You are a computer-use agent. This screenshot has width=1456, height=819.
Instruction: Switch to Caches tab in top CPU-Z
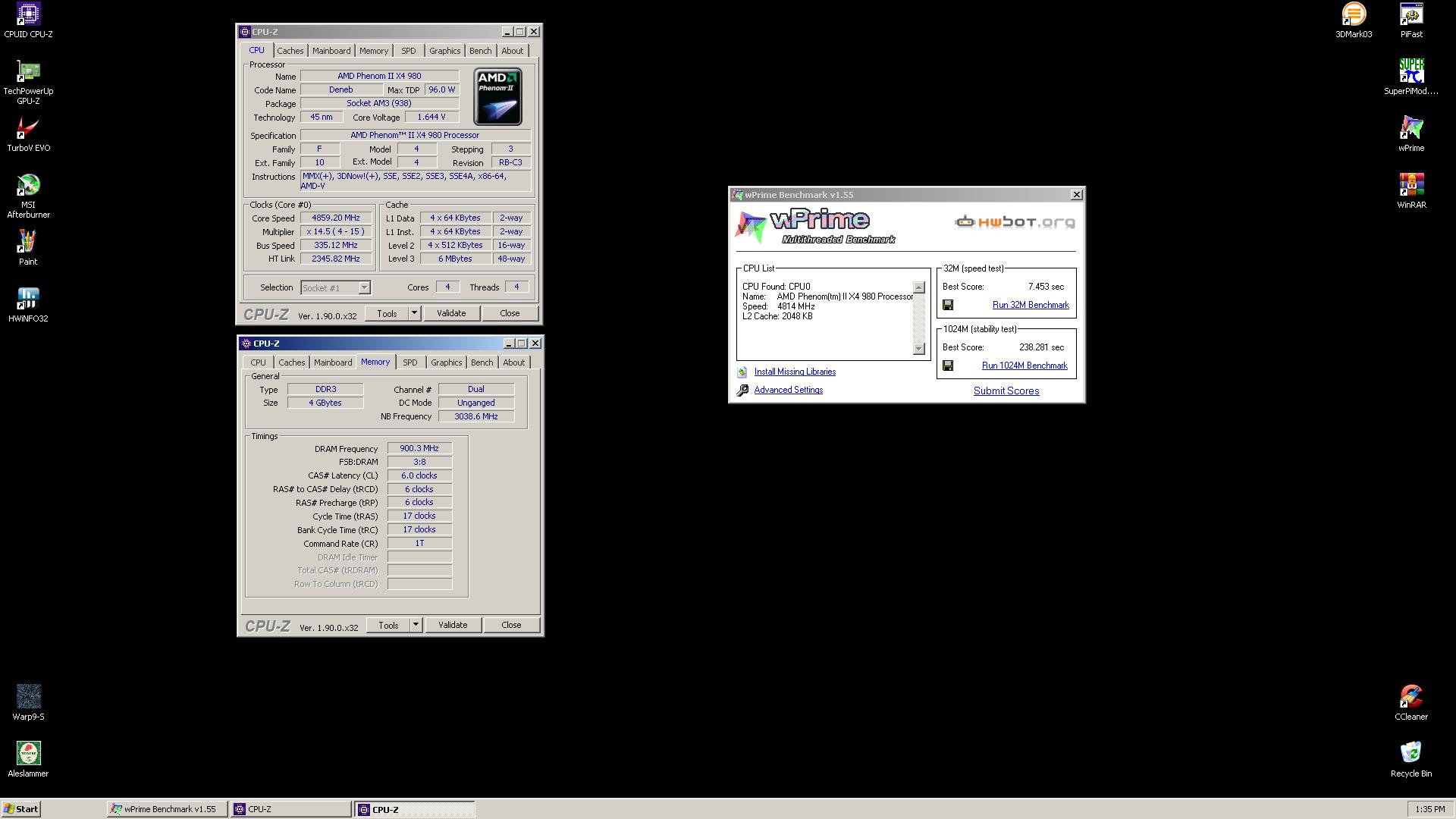(x=290, y=51)
